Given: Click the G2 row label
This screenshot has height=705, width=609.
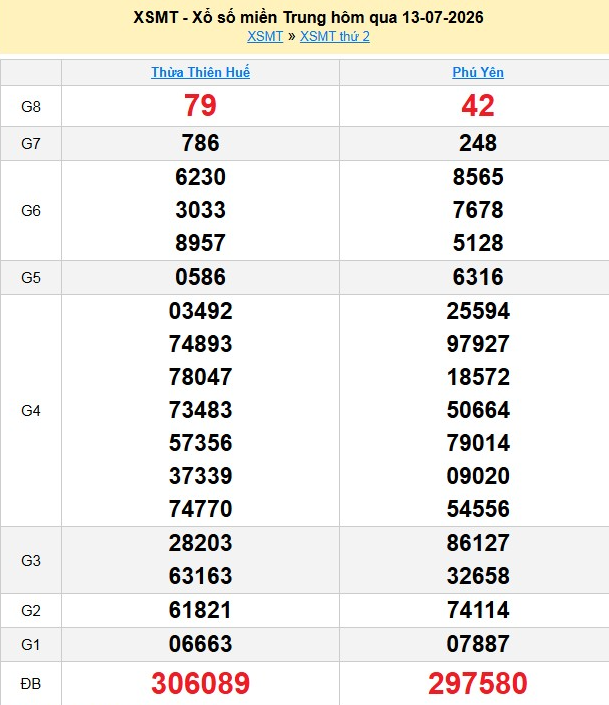Looking at the screenshot, I should tap(31, 611).
